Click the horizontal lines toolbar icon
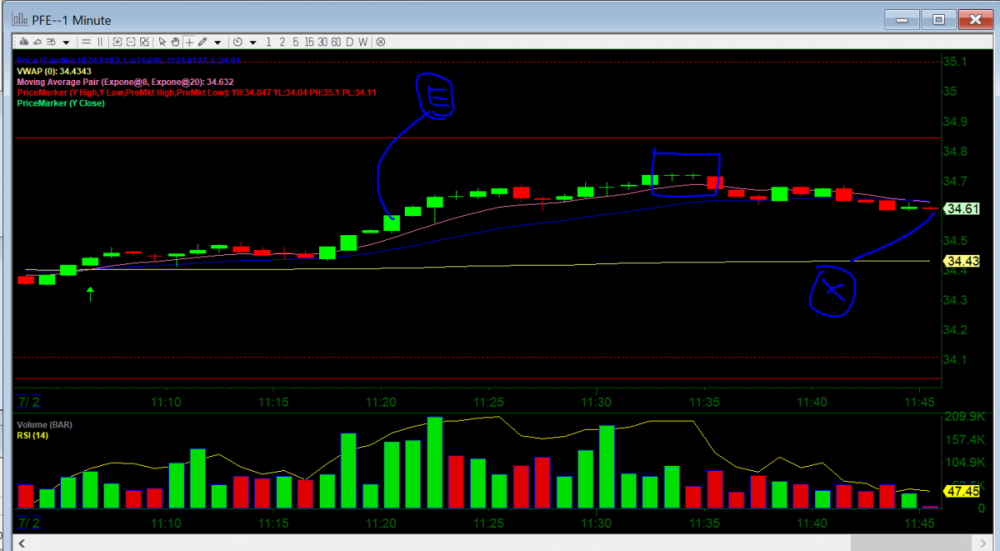The image size is (1000, 551). click(86, 42)
